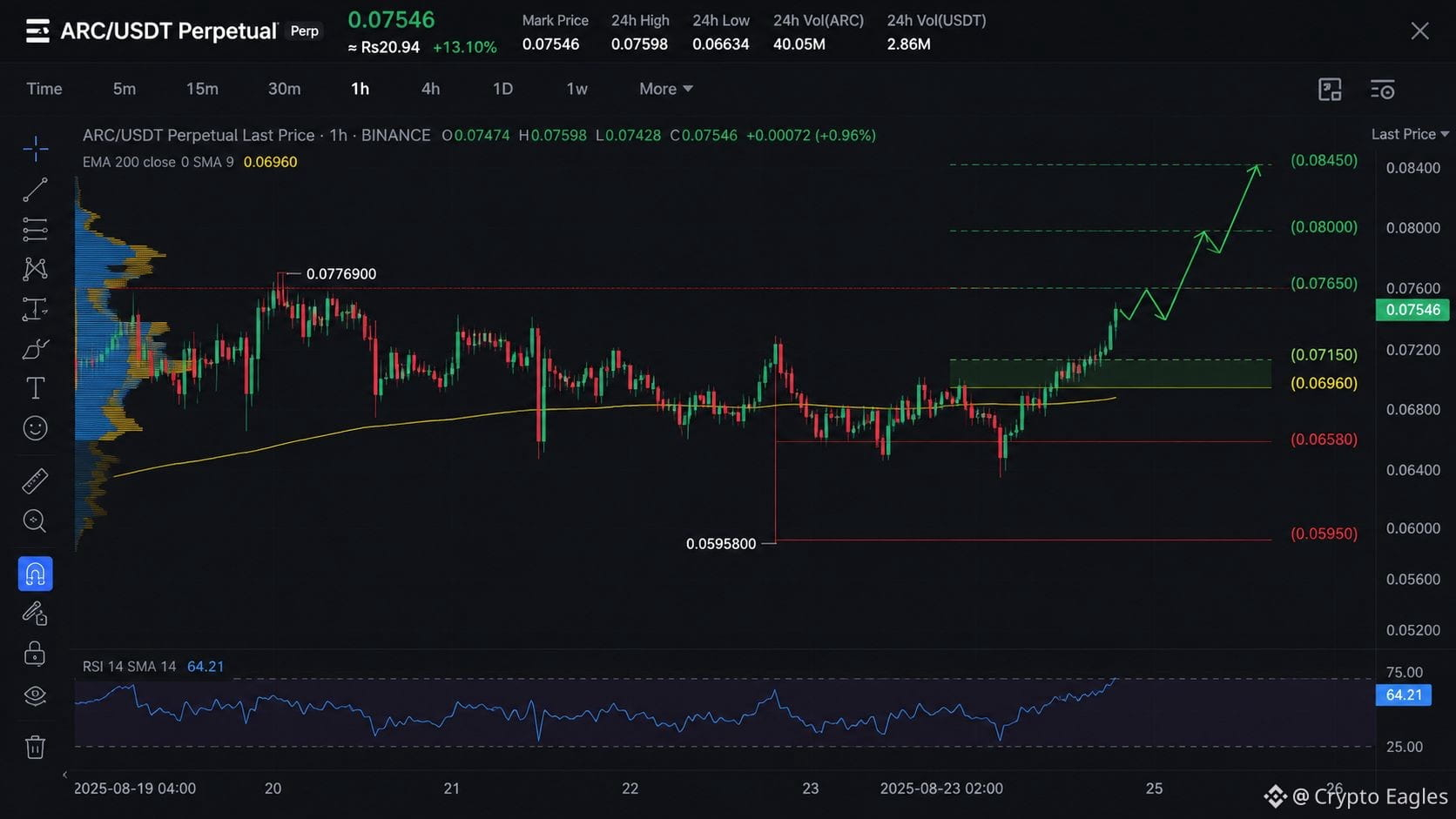
Task: Toggle stay in drawing mode
Action: coord(35,614)
